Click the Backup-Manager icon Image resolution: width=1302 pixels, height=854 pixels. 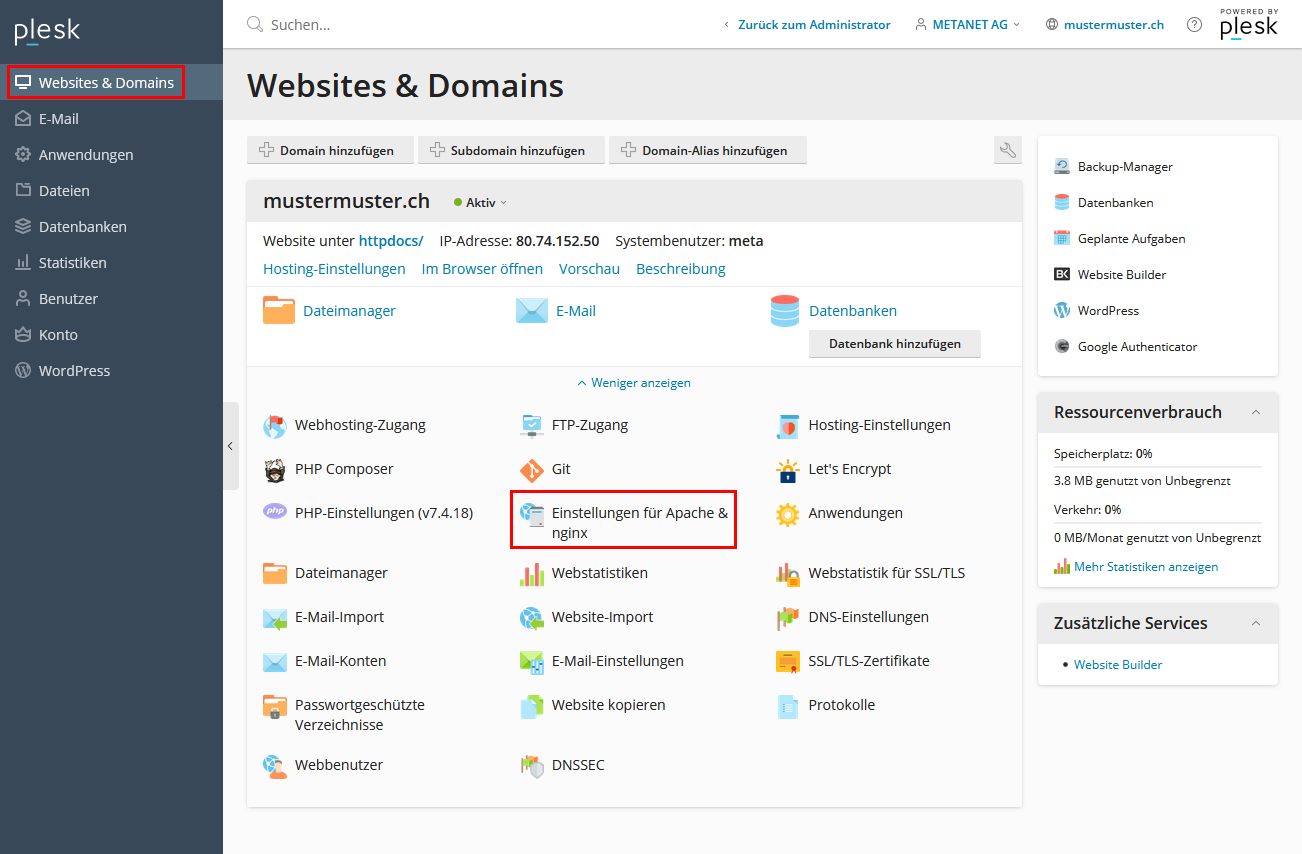pos(1062,167)
